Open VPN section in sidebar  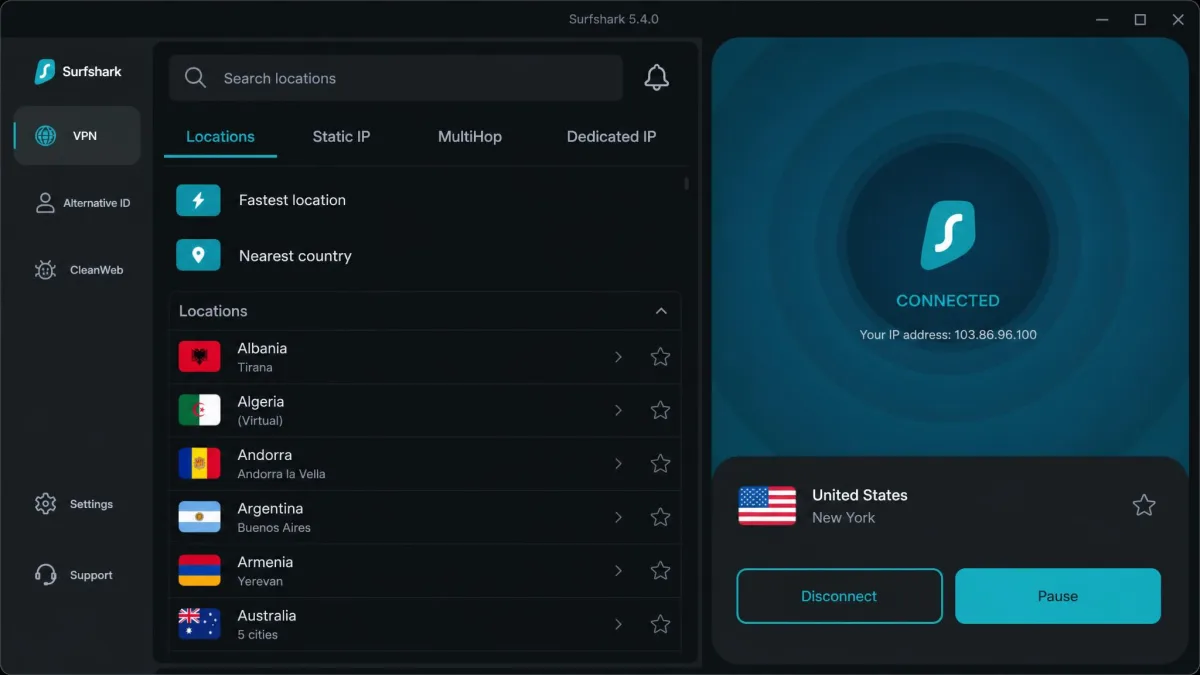tap(77, 135)
